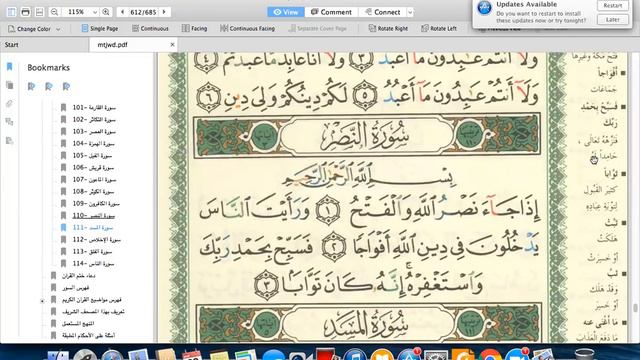Click Restart in the update notification
640x360 pixels.
[x=613, y=6]
